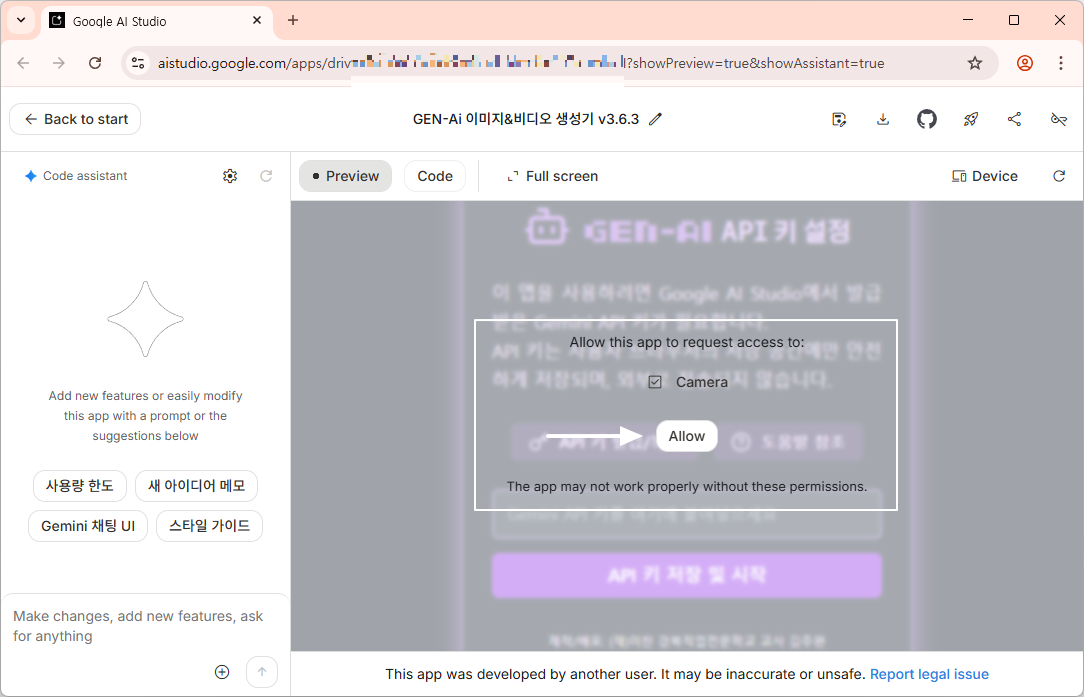Image resolution: width=1084 pixels, height=697 pixels.
Task: Click the rocket deploy icon
Action: pos(971,119)
